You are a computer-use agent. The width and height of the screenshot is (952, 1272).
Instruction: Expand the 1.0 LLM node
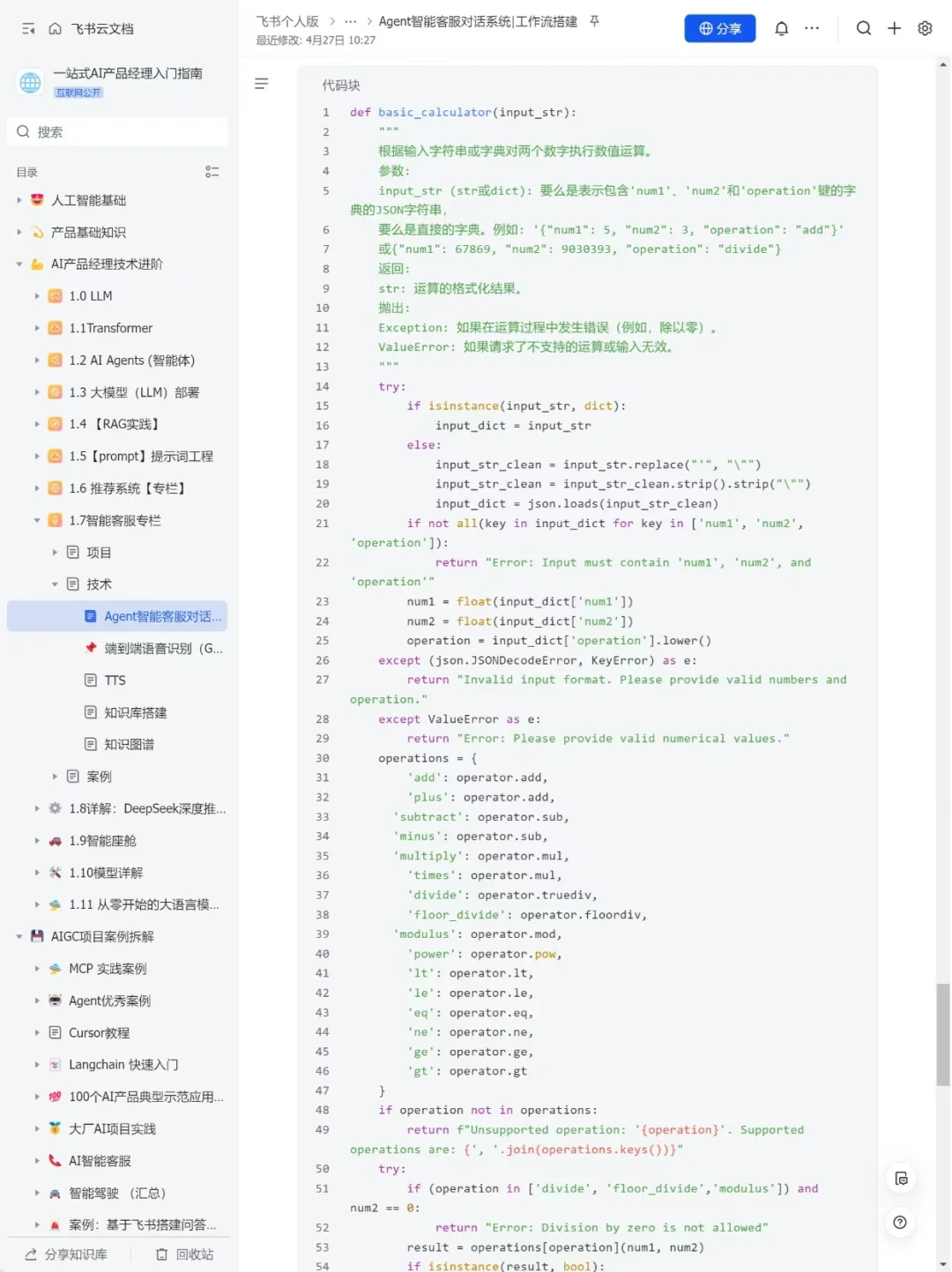tap(37, 296)
